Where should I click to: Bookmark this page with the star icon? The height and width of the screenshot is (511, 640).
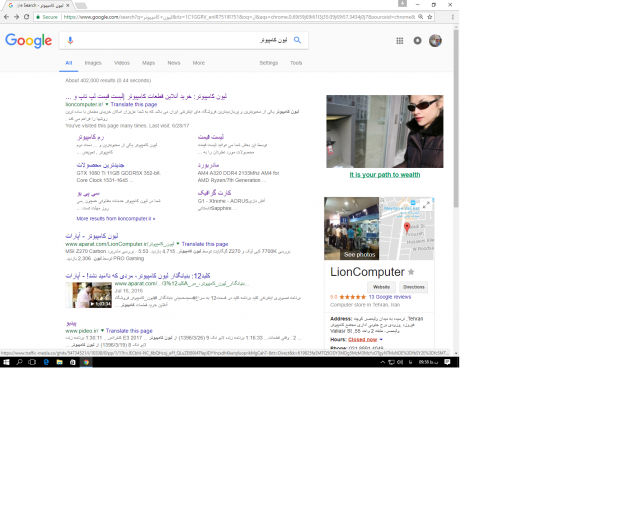click(x=430, y=17)
